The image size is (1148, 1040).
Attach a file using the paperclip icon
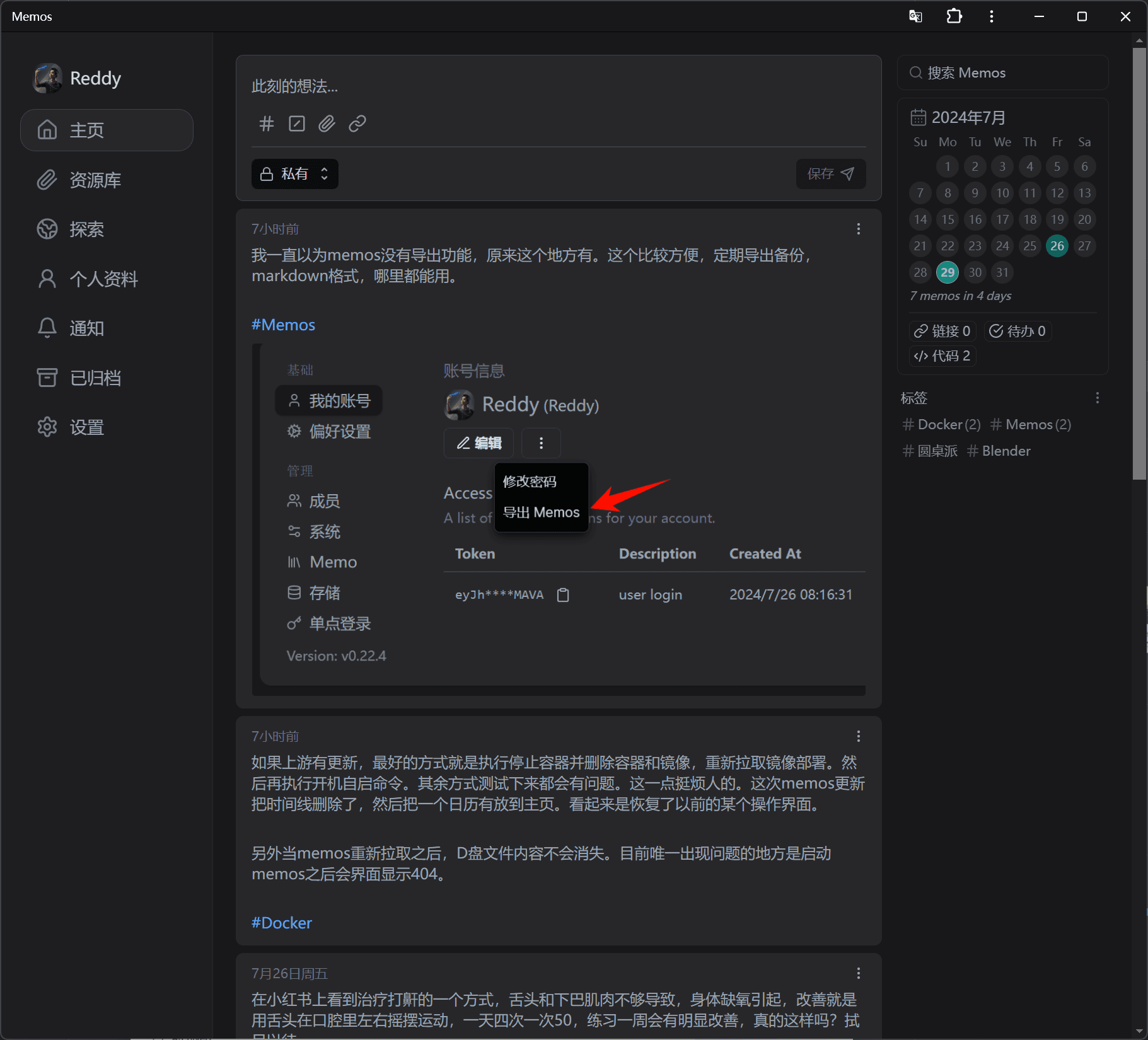327,124
